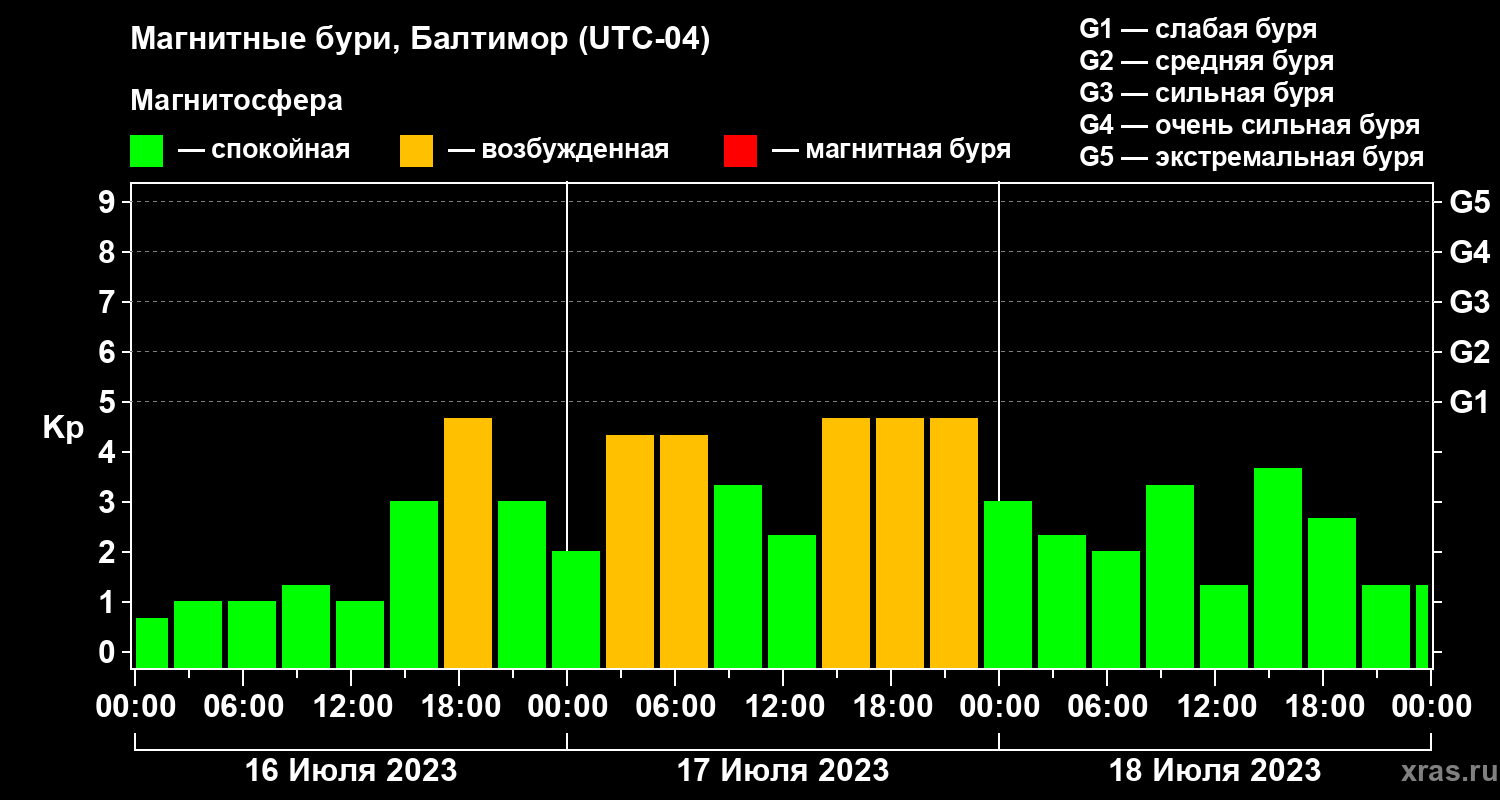
Task: Click the '17 Июля 2023' date label
Action: pos(783,771)
